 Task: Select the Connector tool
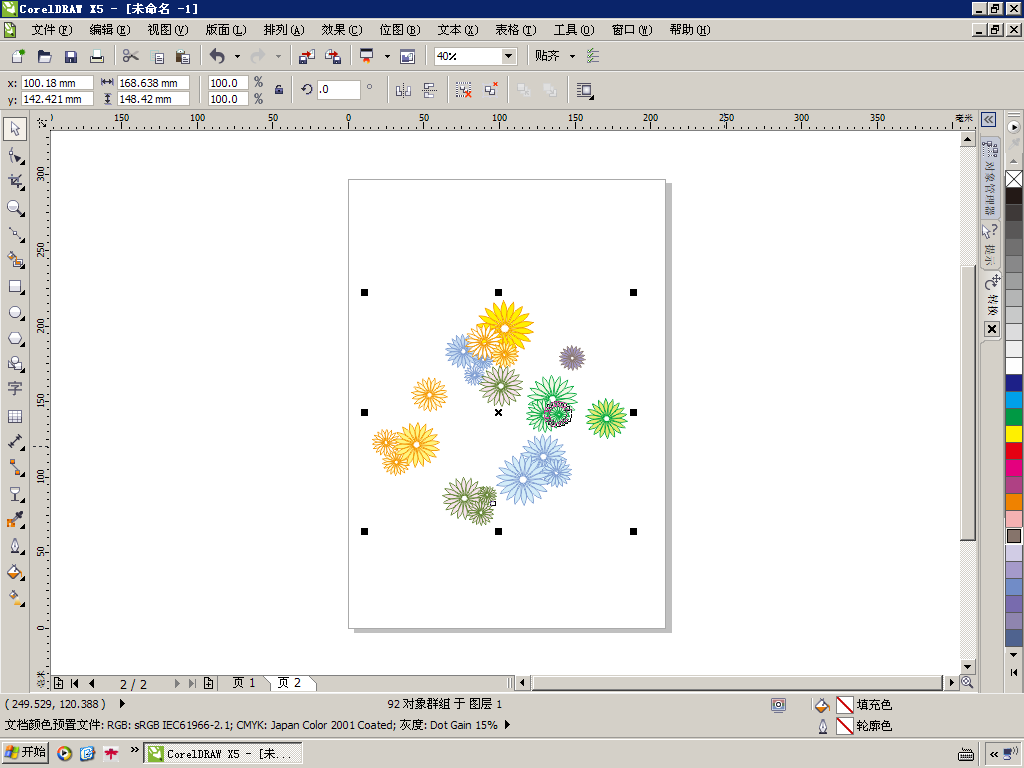click(x=15, y=468)
